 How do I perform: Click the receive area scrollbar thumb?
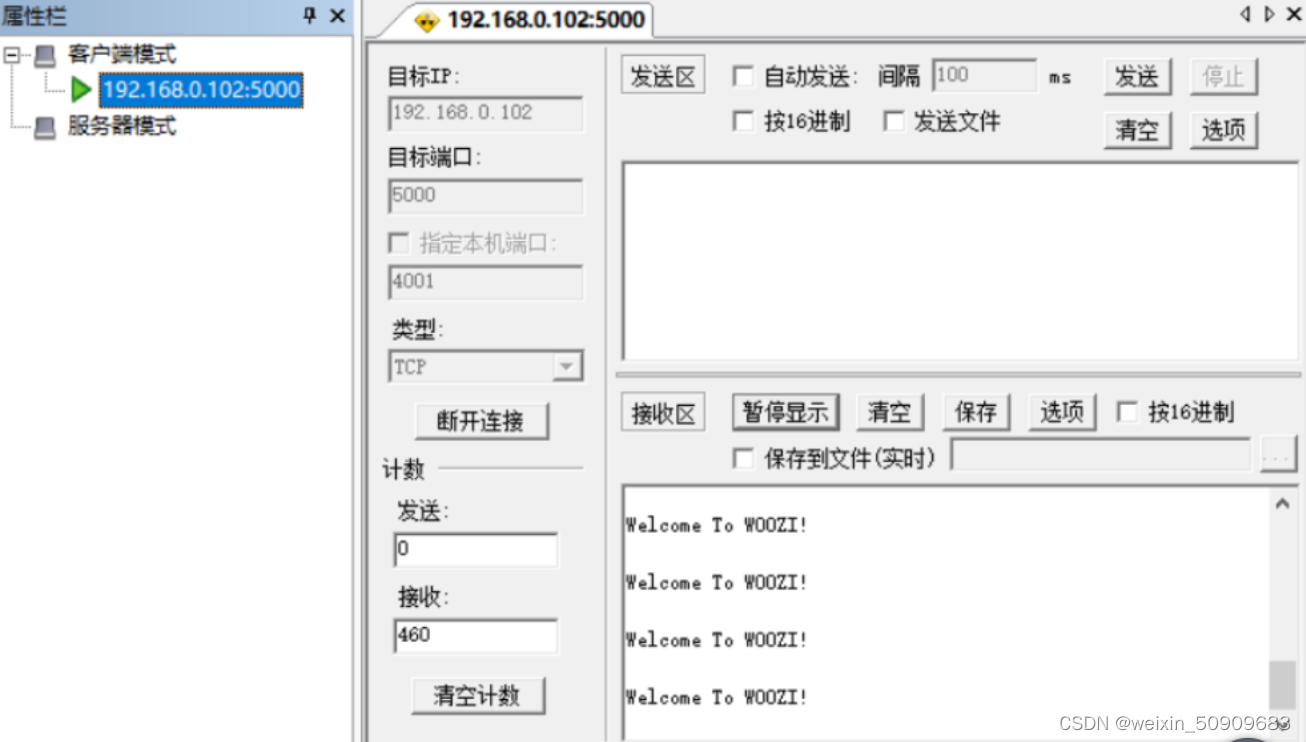pos(1282,685)
